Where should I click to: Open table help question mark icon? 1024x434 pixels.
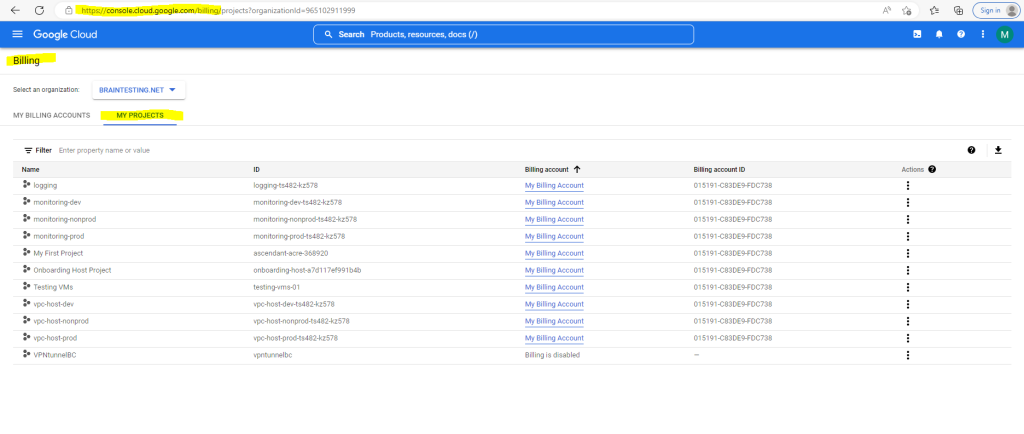(x=971, y=150)
